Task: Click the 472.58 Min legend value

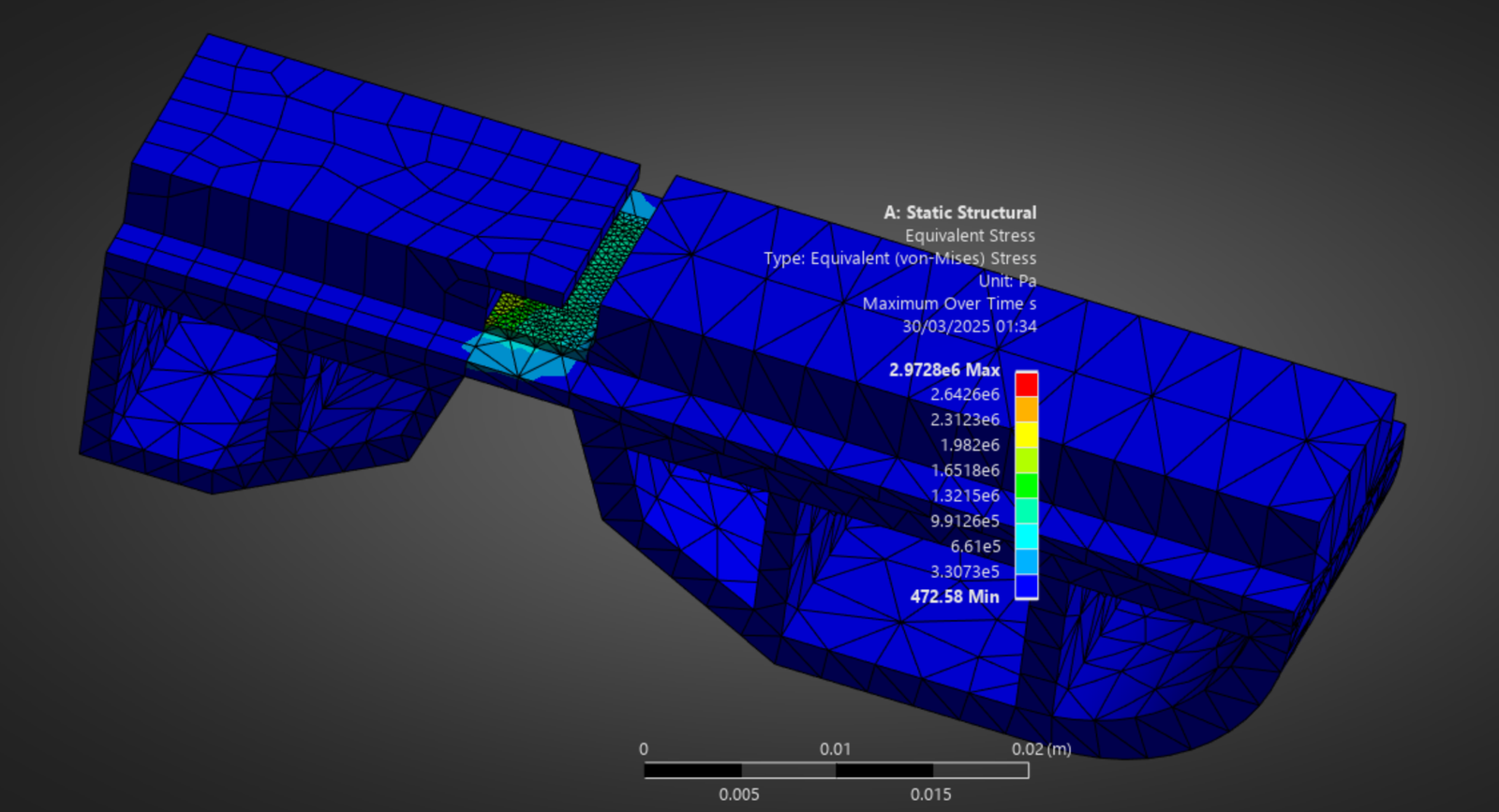Action: click(954, 597)
